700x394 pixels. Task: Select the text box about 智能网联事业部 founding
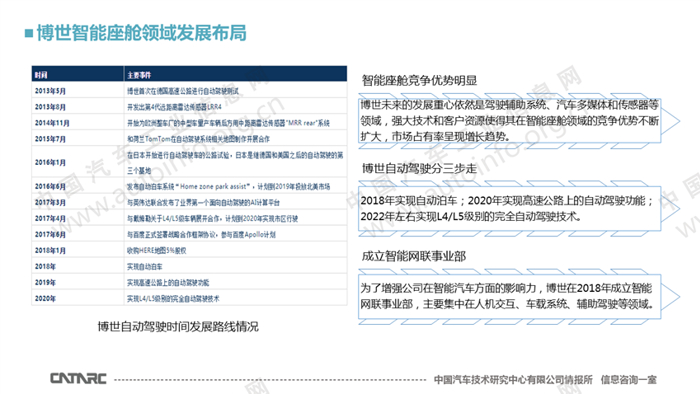pos(509,296)
